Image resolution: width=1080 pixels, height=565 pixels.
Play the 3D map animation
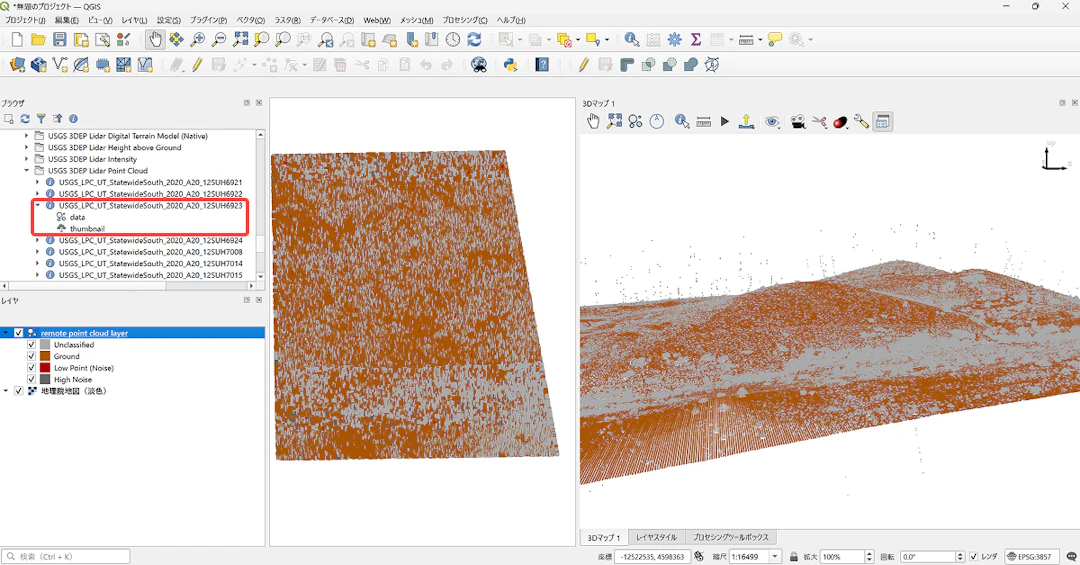(x=725, y=122)
